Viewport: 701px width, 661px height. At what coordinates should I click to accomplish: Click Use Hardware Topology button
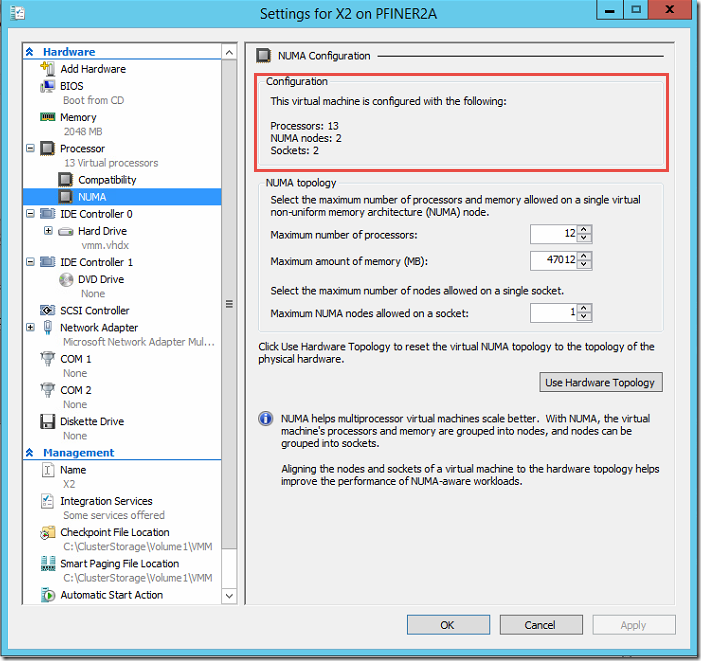coord(601,383)
